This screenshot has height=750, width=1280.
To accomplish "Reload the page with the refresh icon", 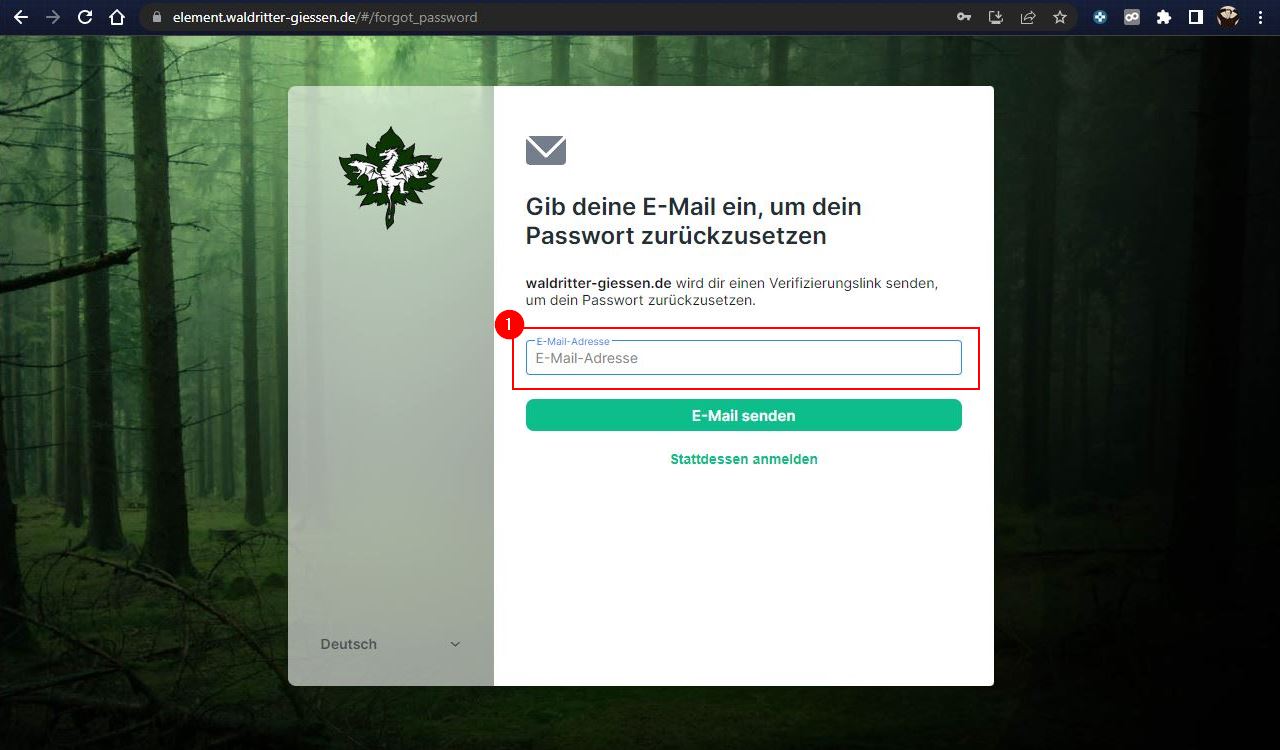I will [x=85, y=17].
